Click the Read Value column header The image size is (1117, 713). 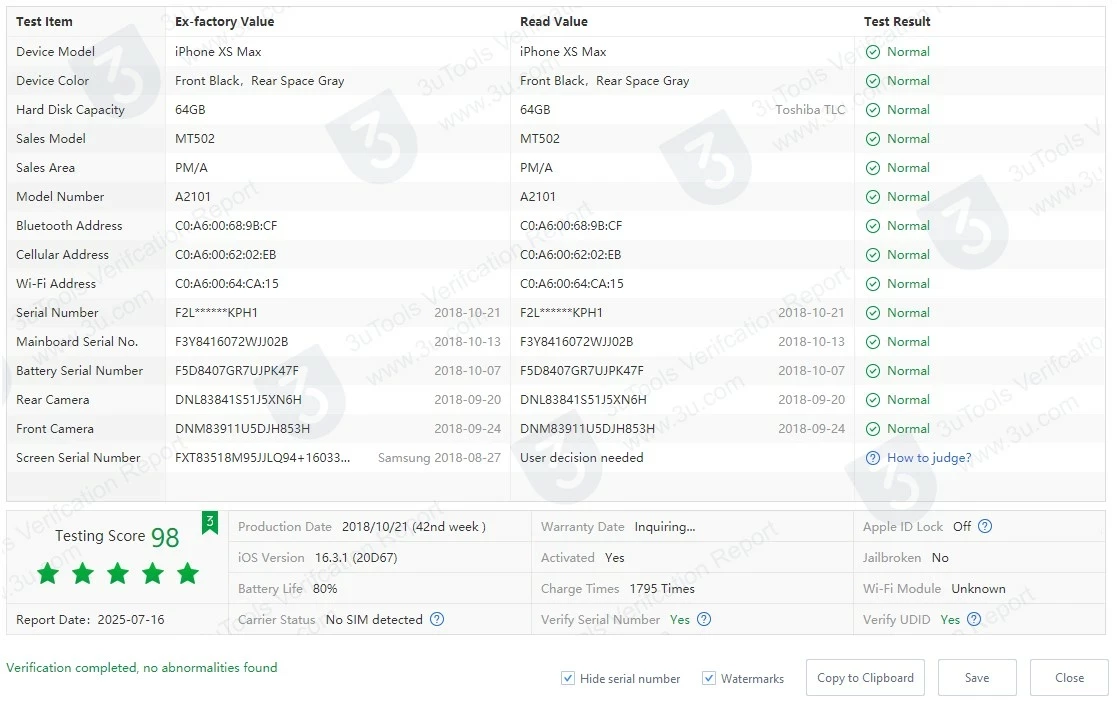click(x=554, y=21)
